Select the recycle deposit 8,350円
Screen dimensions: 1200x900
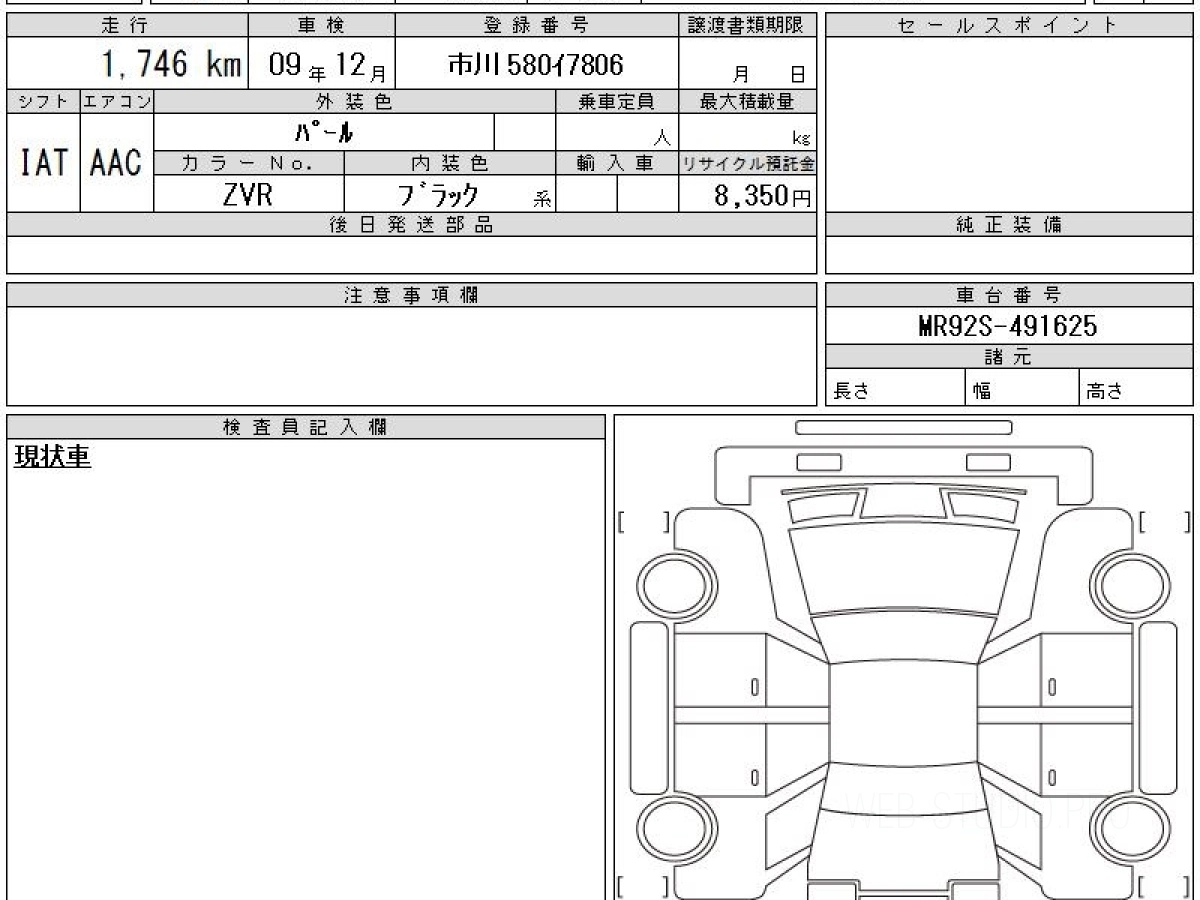(x=762, y=195)
